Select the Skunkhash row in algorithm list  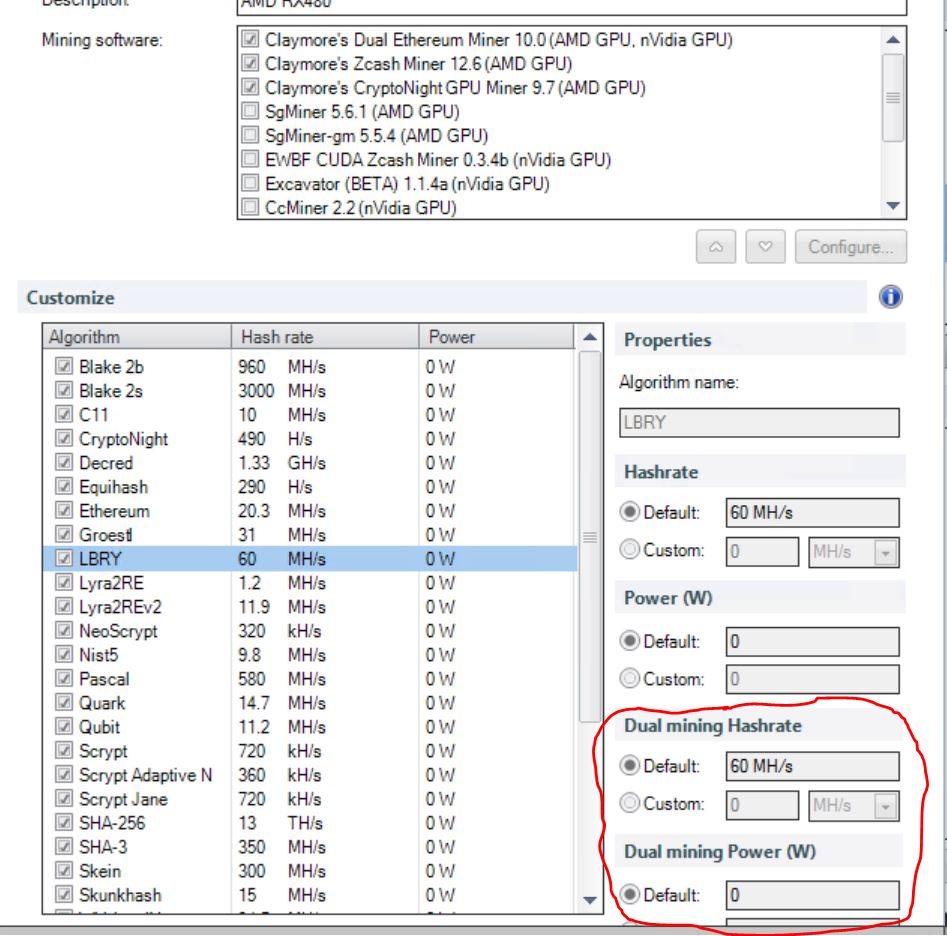[310, 894]
